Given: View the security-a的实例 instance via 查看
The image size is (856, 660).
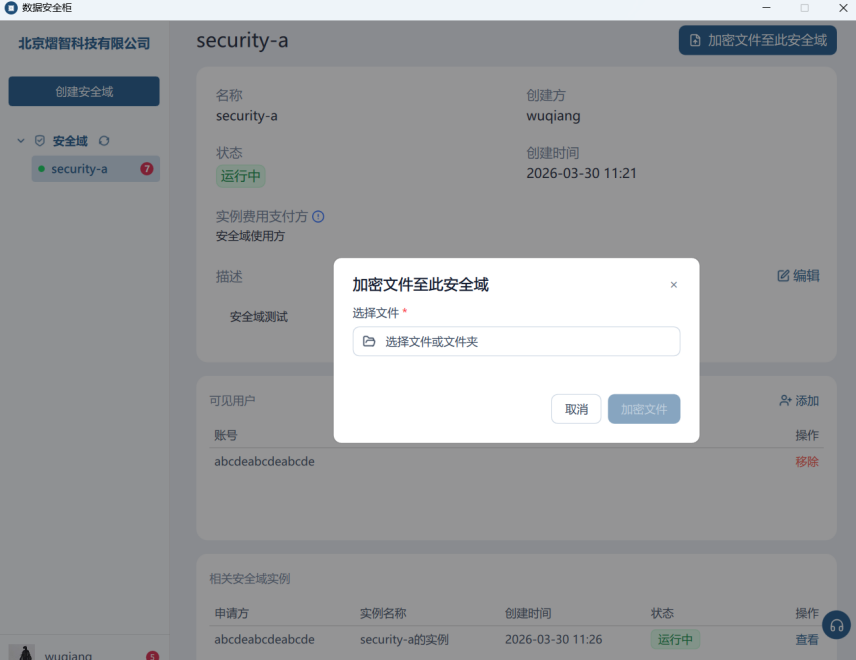Looking at the screenshot, I should tap(806, 639).
